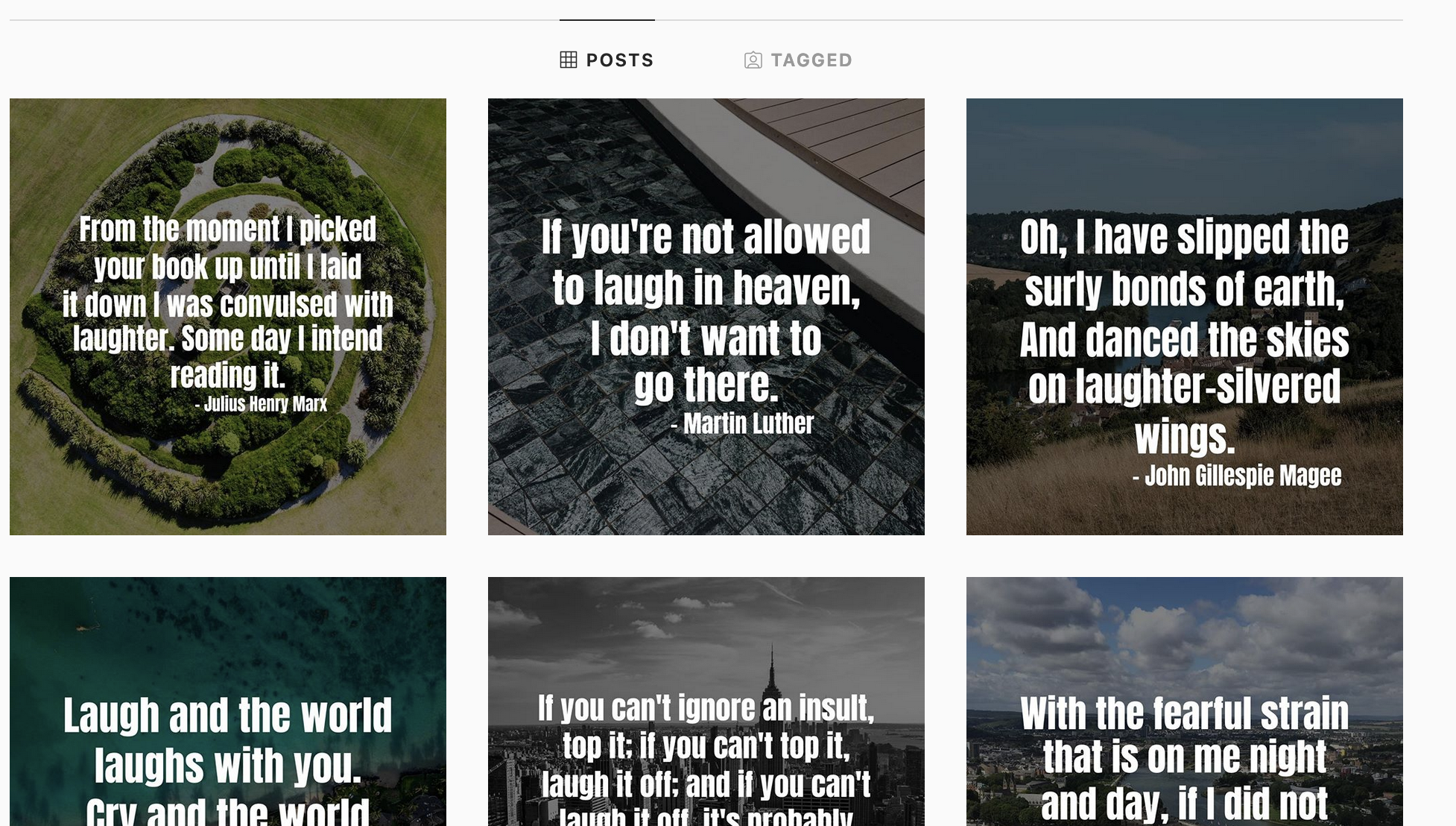Click the aerial garden maze thumbnail
The image size is (1456, 826).
click(x=227, y=316)
